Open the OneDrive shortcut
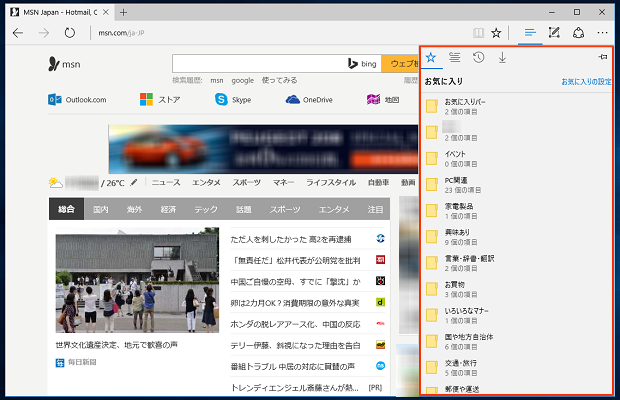 click(x=309, y=100)
